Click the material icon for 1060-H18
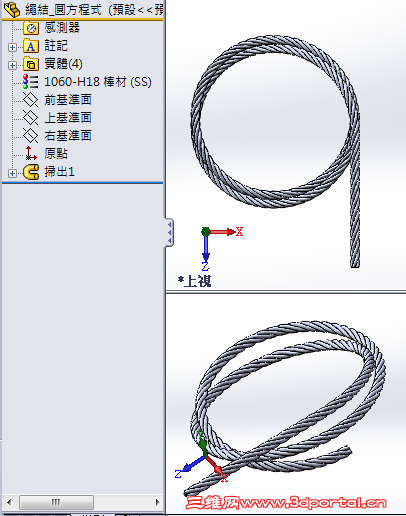Image resolution: width=406 pixels, height=516 pixels. click(x=31, y=82)
